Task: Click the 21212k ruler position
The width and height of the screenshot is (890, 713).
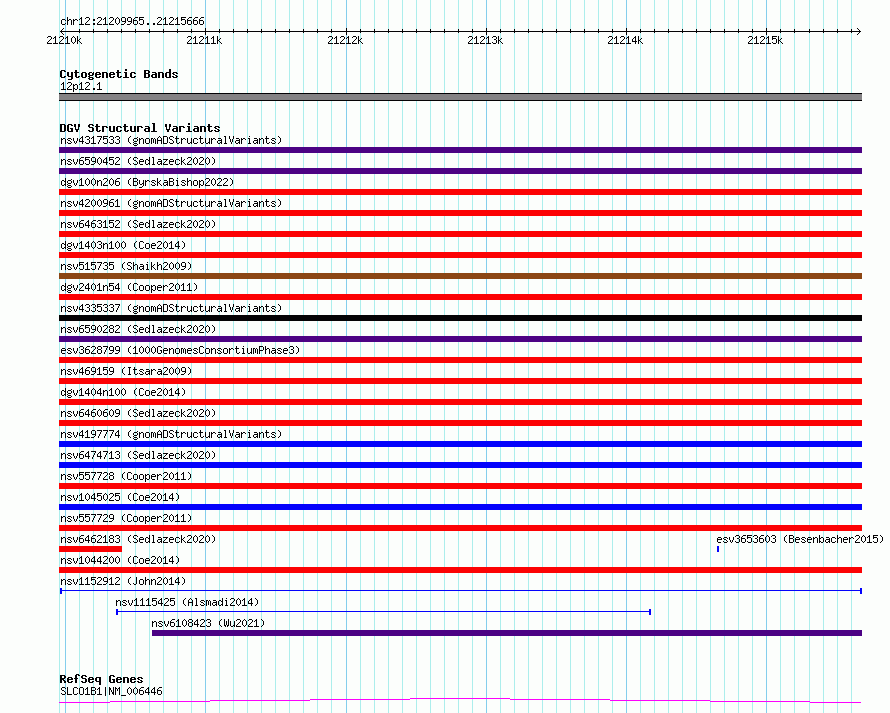Action: tap(345, 40)
